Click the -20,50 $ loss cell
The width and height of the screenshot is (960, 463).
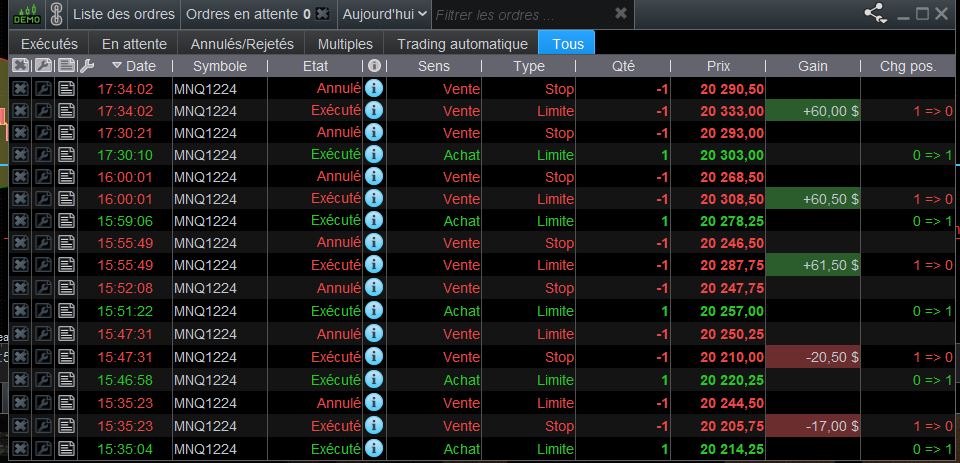pyautogui.click(x=813, y=356)
